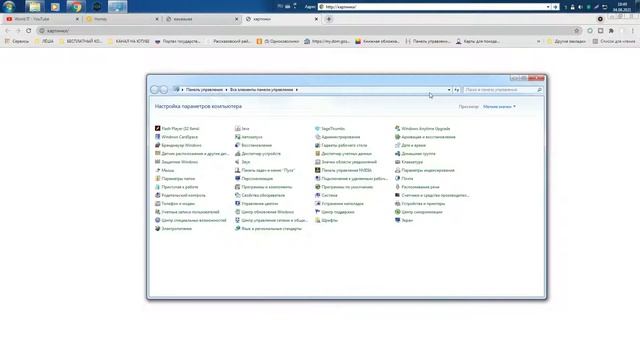Open Центр обновления Windows item
The height and width of the screenshot is (360, 640).
click(x=264, y=212)
